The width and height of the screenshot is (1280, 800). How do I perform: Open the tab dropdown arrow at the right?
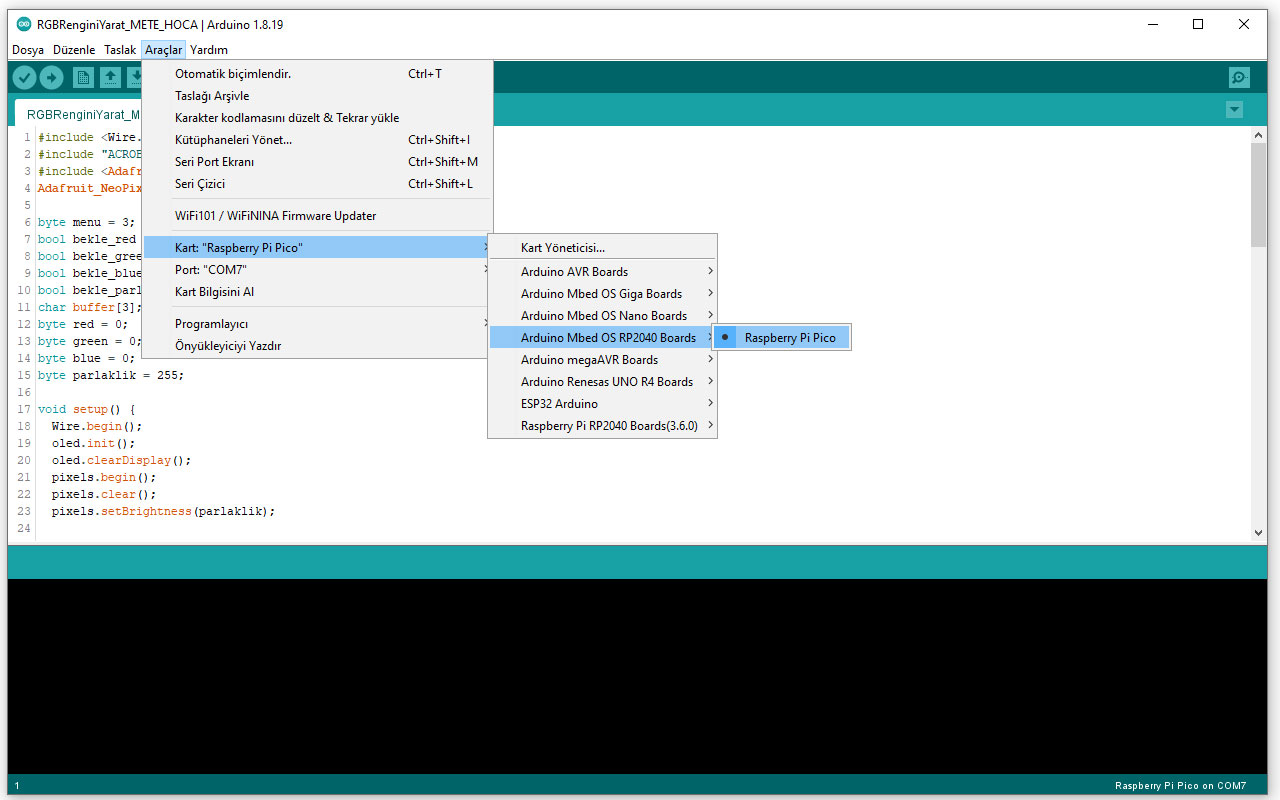point(1235,110)
